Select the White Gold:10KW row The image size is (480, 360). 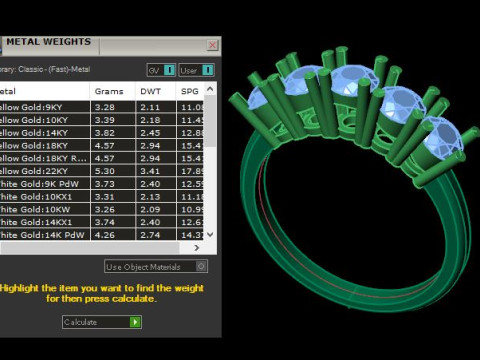click(x=102, y=209)
